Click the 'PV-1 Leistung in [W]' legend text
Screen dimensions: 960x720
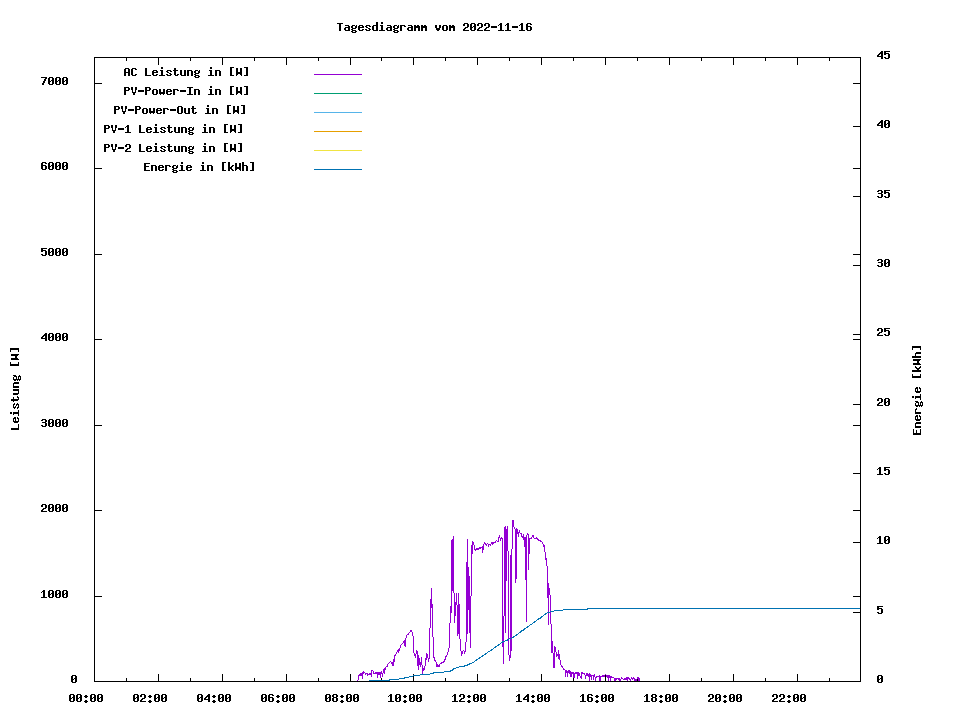click(173, 129)
